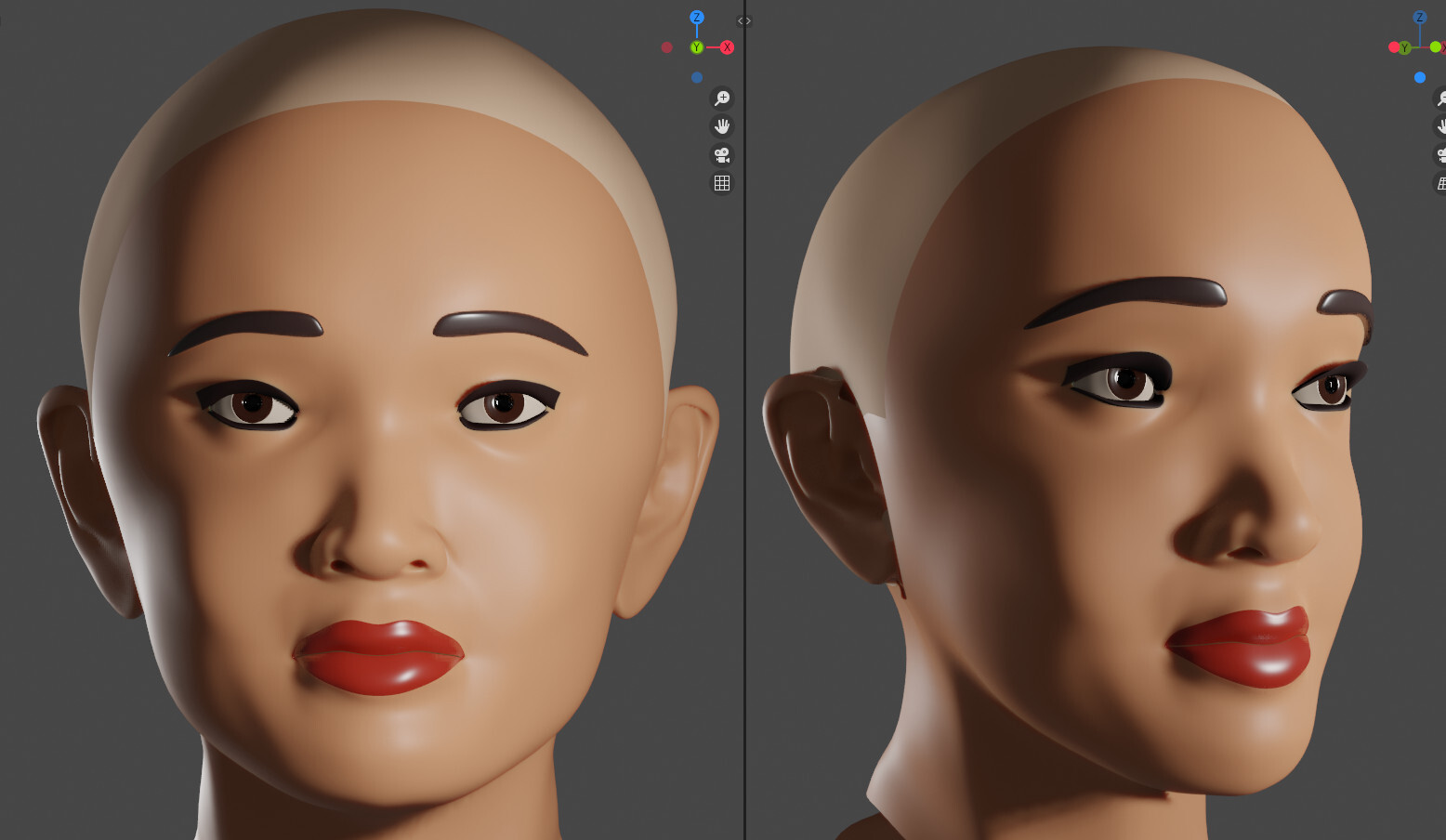Click the blue negative axis ball on right gizmo
Viewport: 1446px width, 840px height.
click(1419, 77)
